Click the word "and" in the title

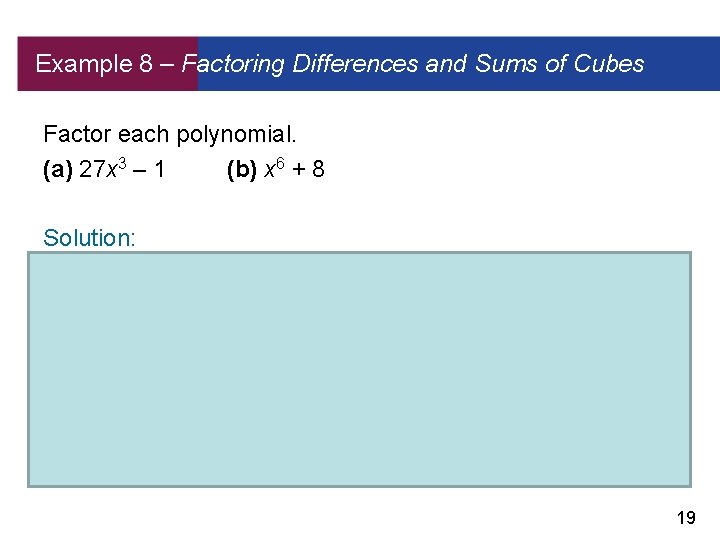[x=446, y=64]
